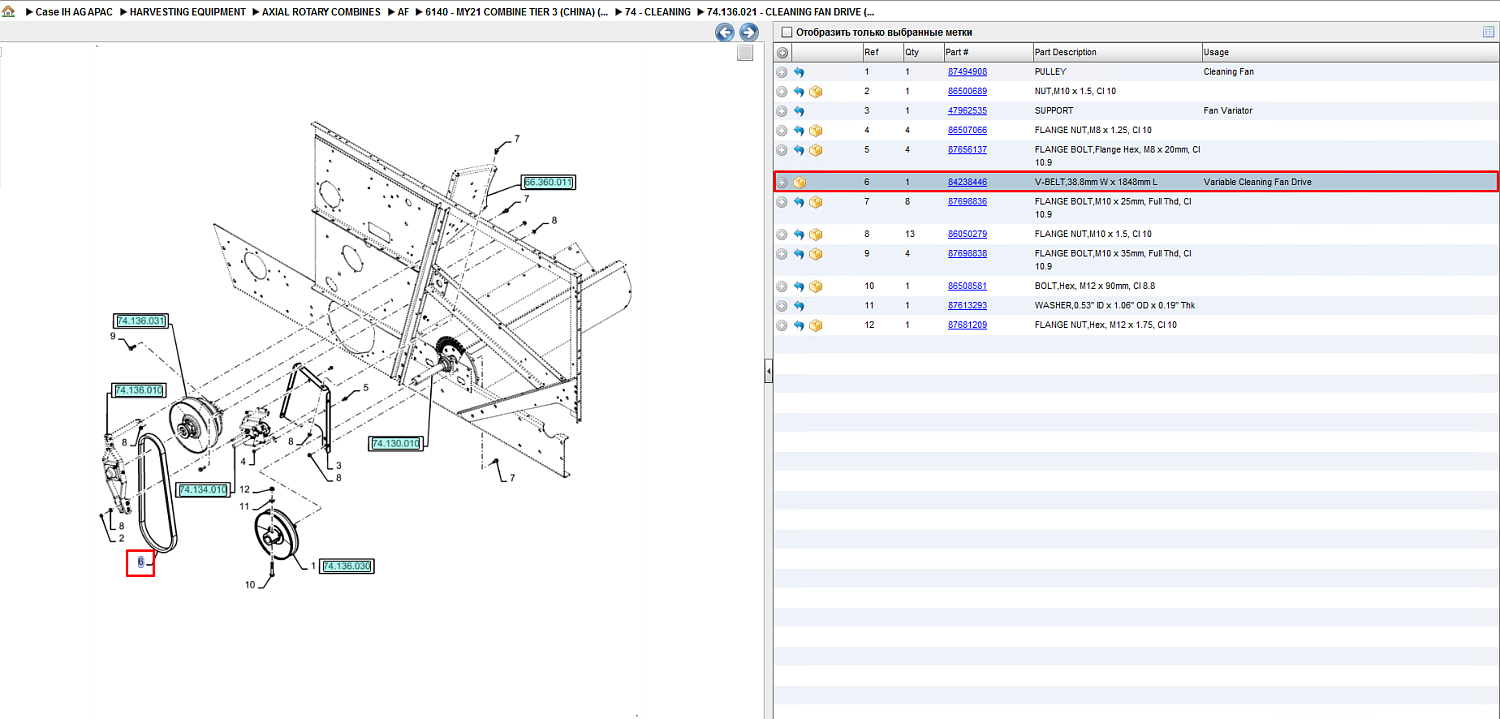Open the AXIAL ROTARY COMBINES breadcrumb
1500x719 pixels.
tap(322, 12)
